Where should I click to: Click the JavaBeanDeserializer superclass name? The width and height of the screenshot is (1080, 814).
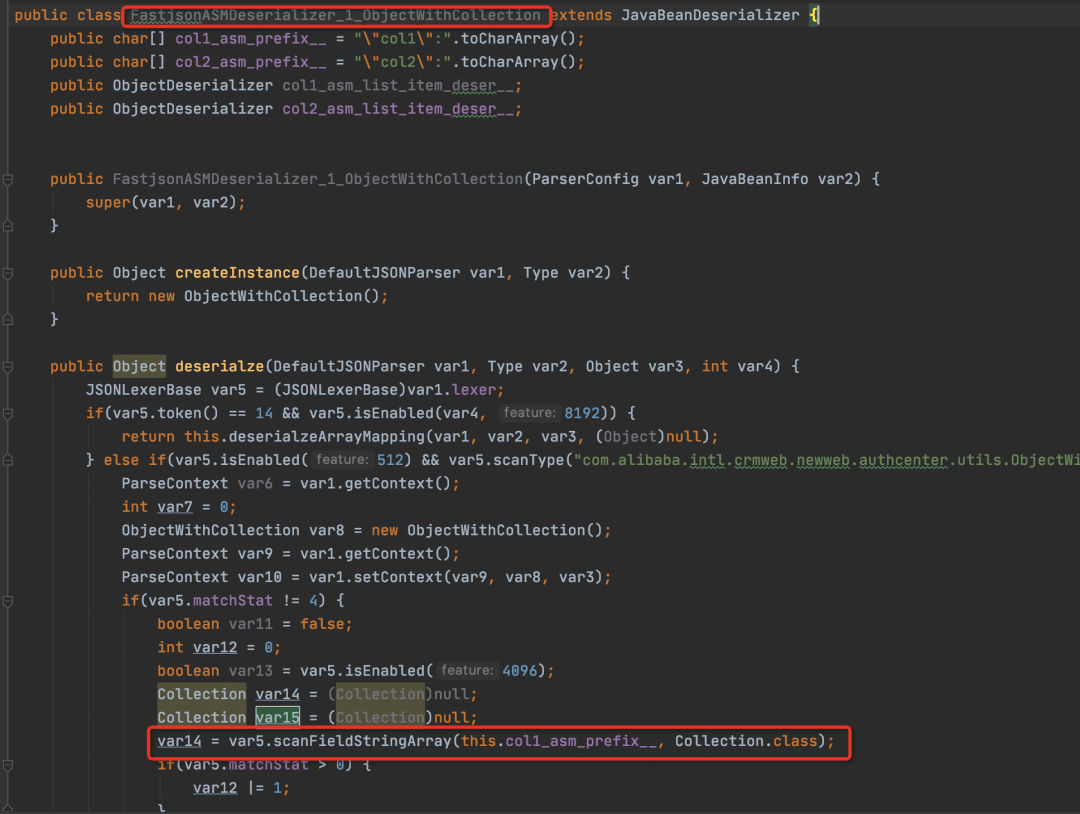(x=710, y=15)
